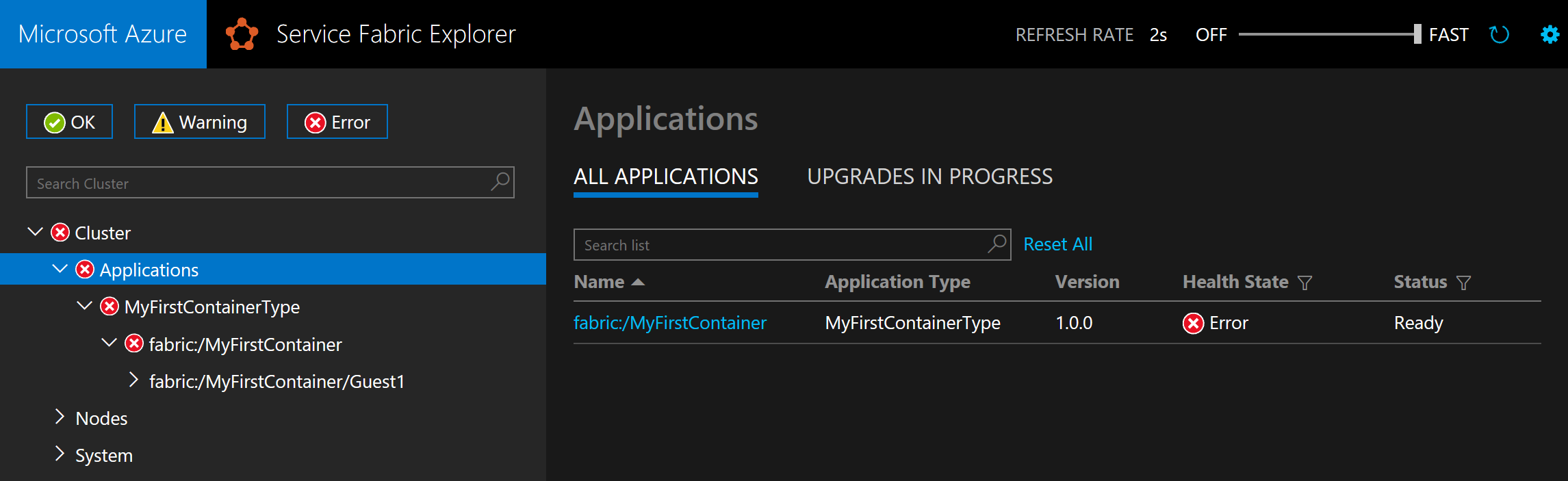
Task: Switch to Upgrades In Progress tab
Action: point(929,177)
